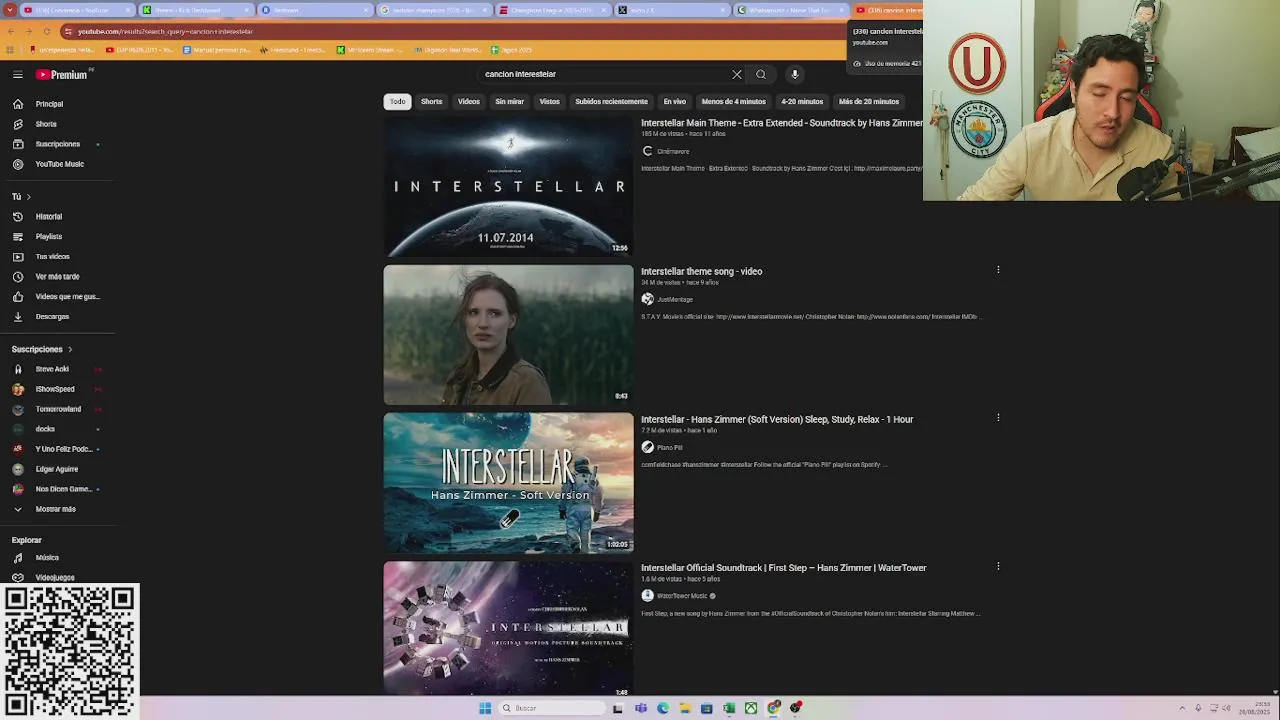Reload the page with the browser refresh icon
This screenshot has height=720, width=1280.
(47, 31)
